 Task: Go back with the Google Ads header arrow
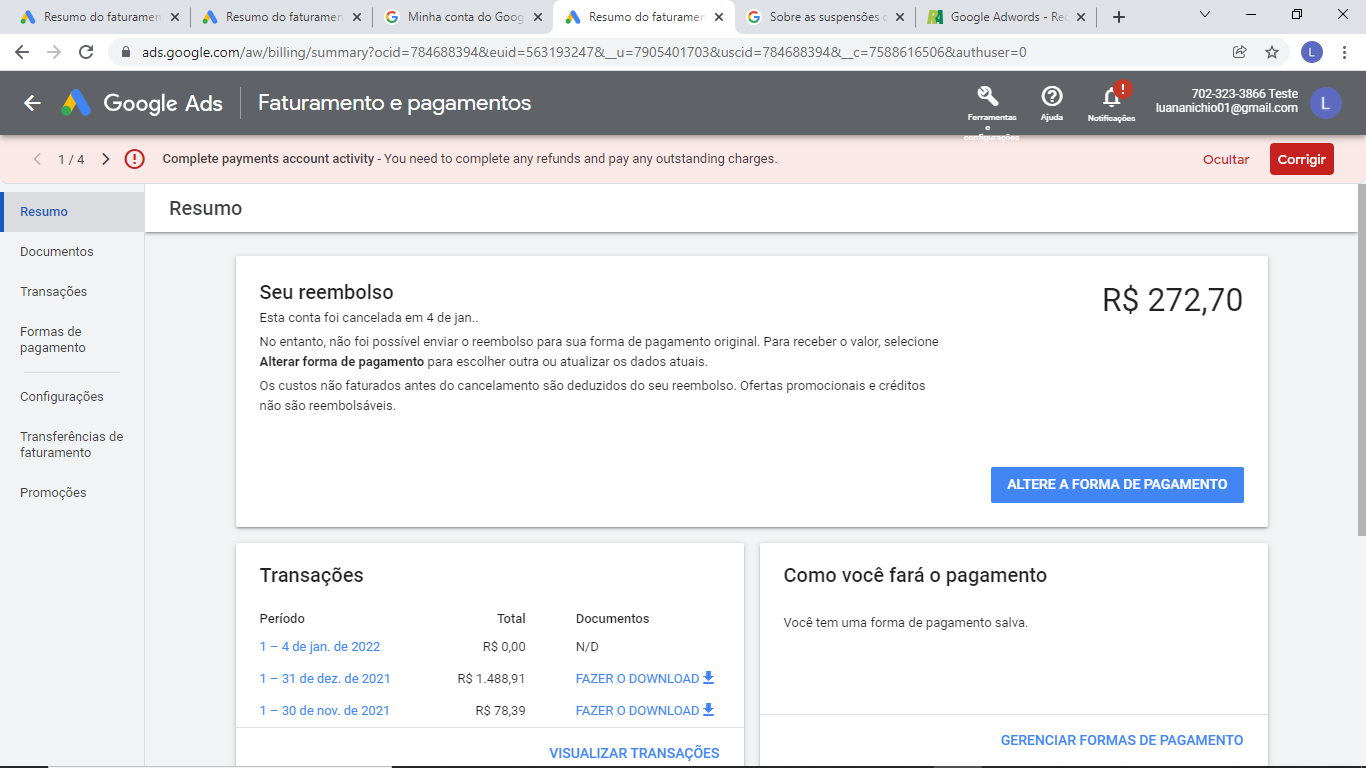point(32,103)
